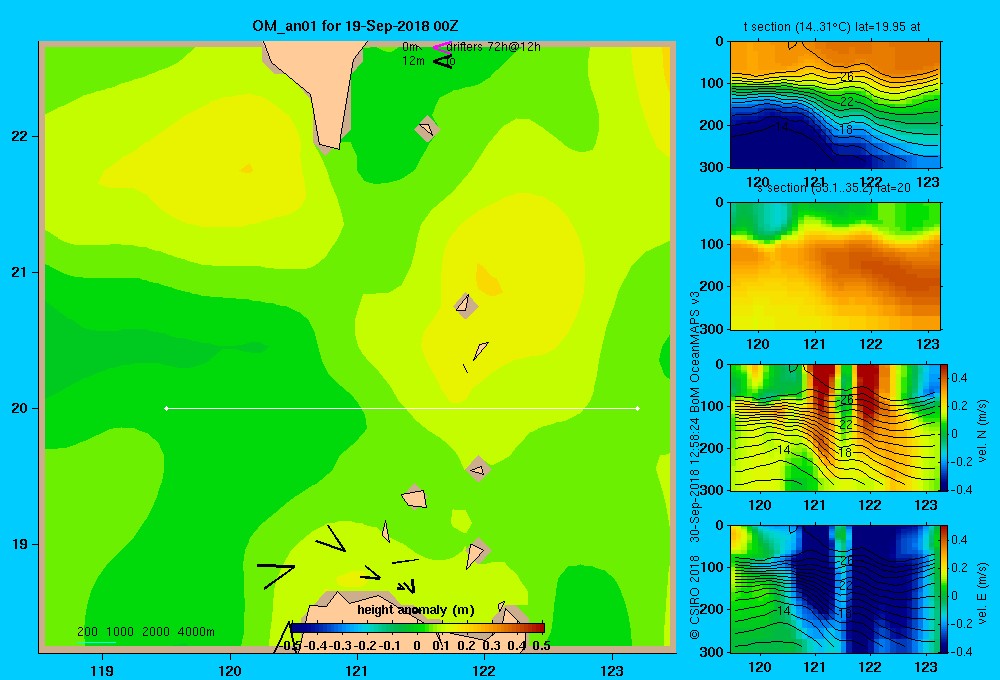
Task: Click the 'vel. E (m/s)' axis label
Action: pyautogui.click(x=983, y=593)
